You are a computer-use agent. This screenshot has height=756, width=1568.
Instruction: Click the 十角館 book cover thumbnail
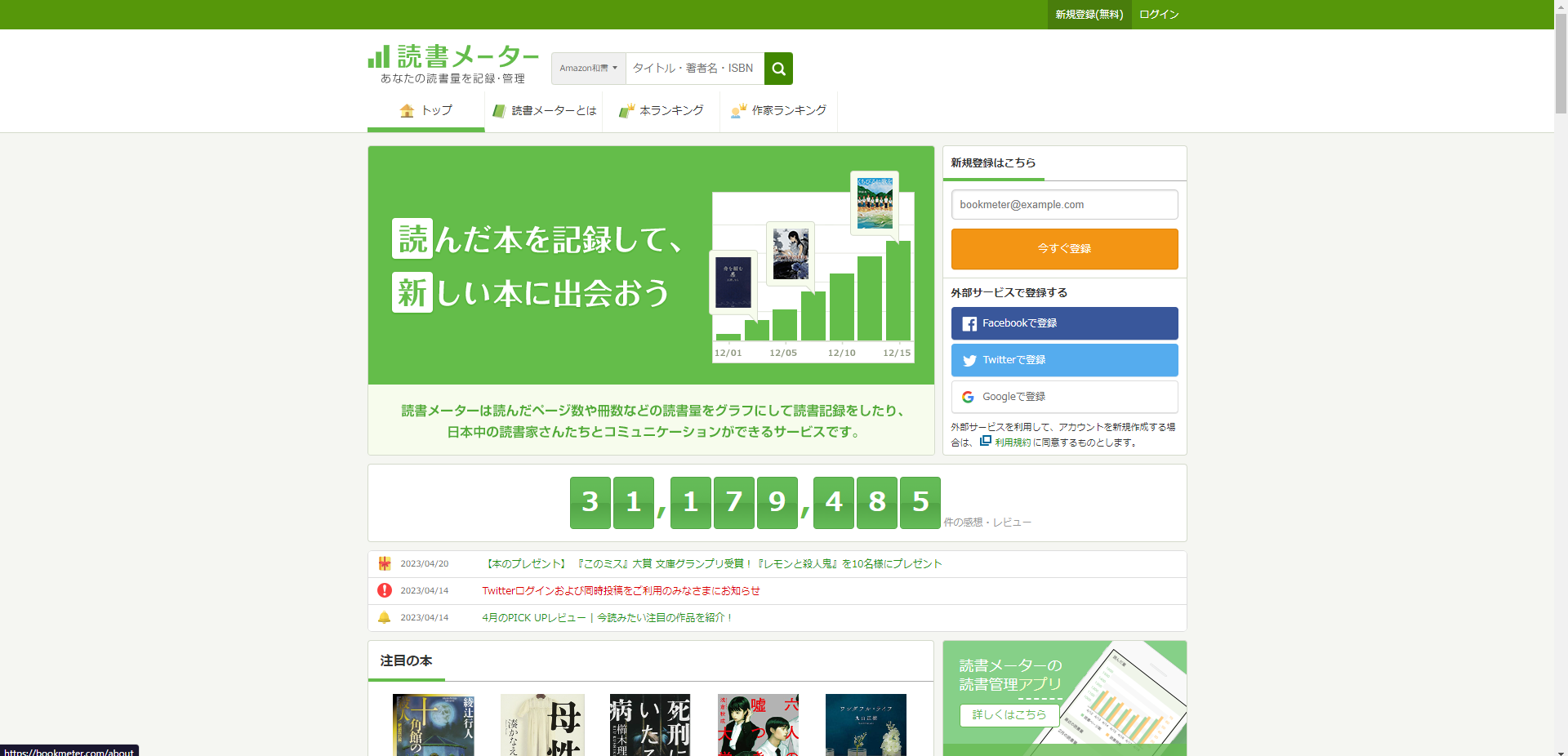pyautogui.click(x=434, y=725)
